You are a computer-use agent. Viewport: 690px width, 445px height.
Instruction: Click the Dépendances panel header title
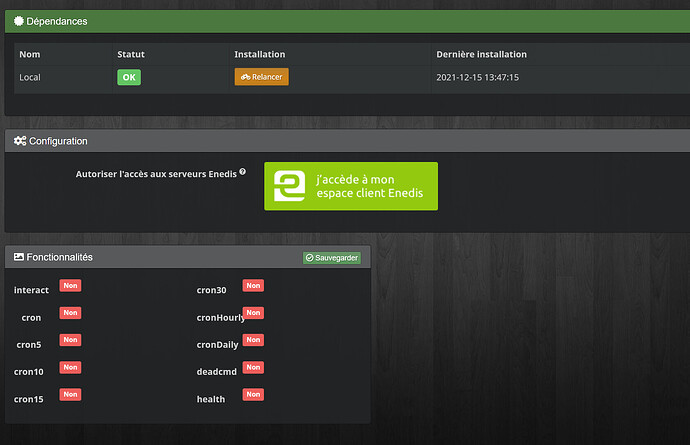[57, 21]
